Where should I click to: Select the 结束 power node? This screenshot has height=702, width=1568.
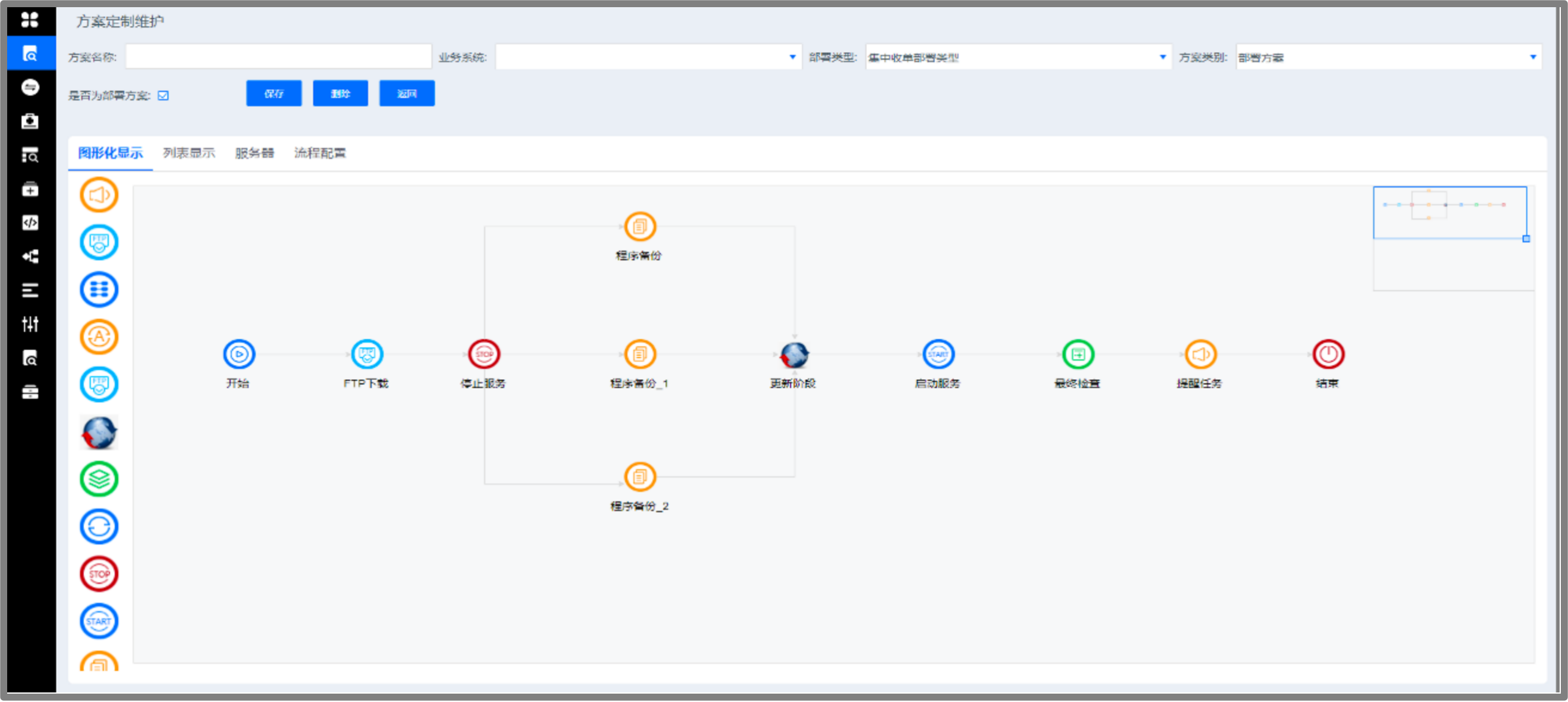pos(1328,354)
